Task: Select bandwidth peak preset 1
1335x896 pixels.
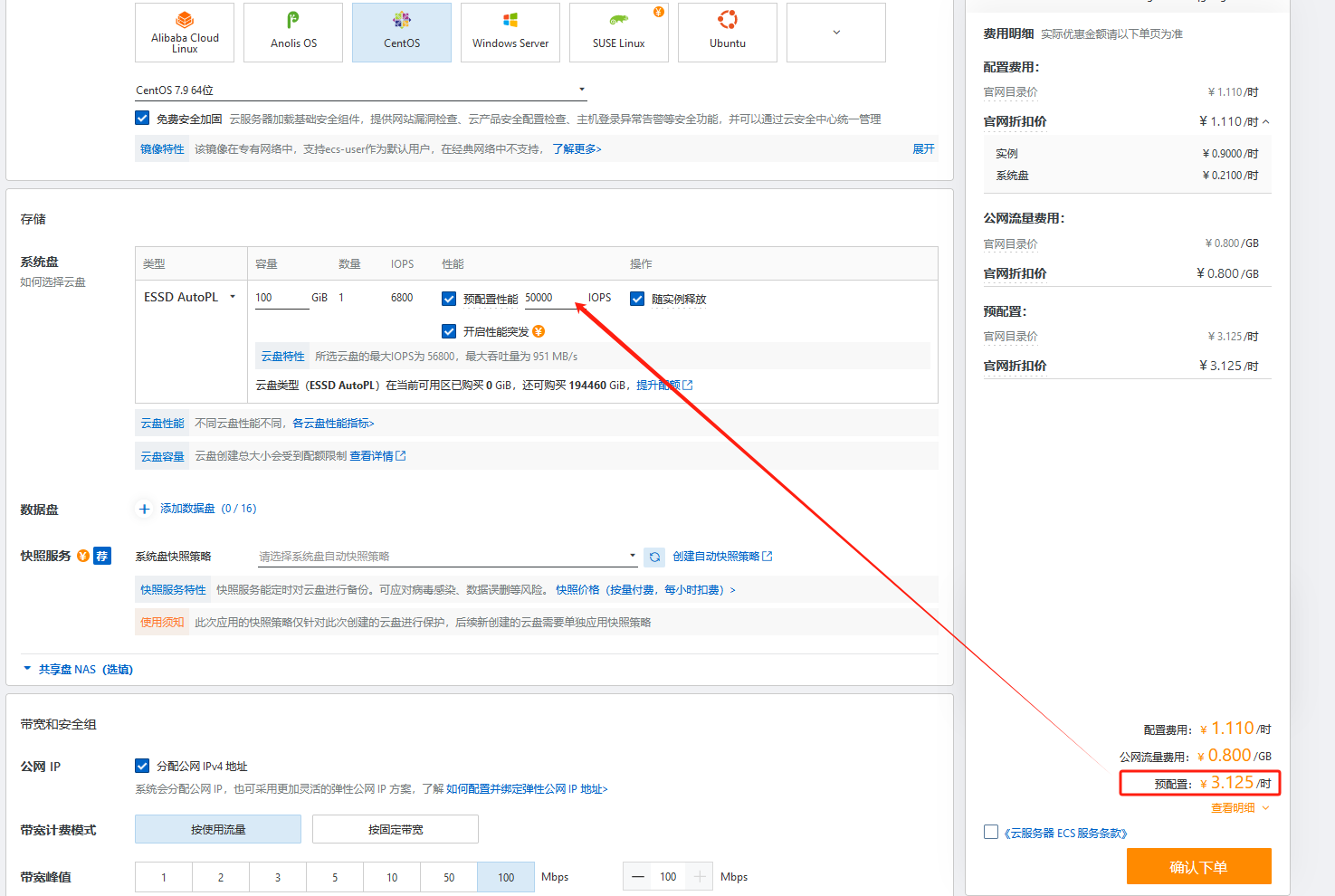Action: point(164,877)
